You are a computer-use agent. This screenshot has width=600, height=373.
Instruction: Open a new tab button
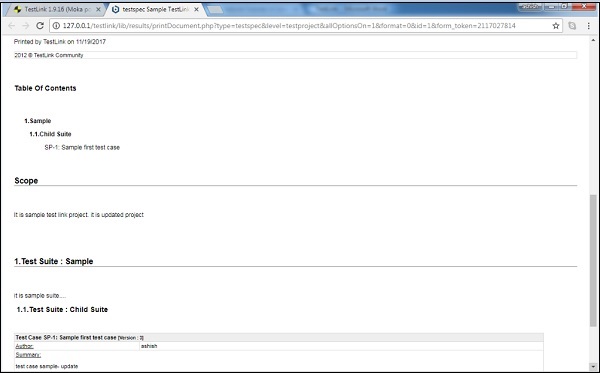pyautogui.click(x=215, y=10)
